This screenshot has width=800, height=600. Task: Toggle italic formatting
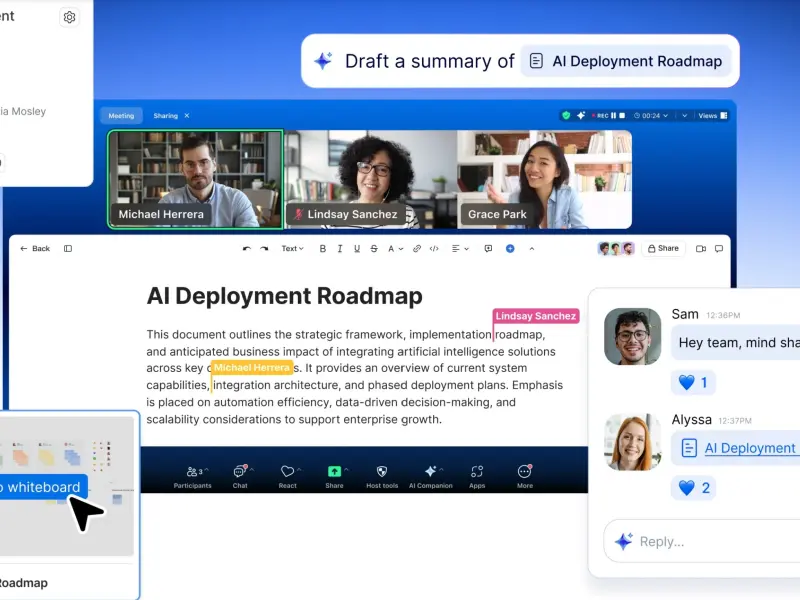340,248
